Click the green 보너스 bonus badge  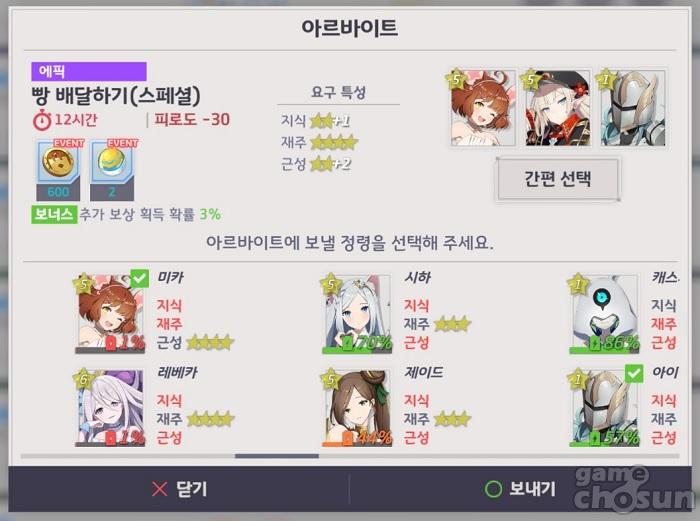[54, 215]
